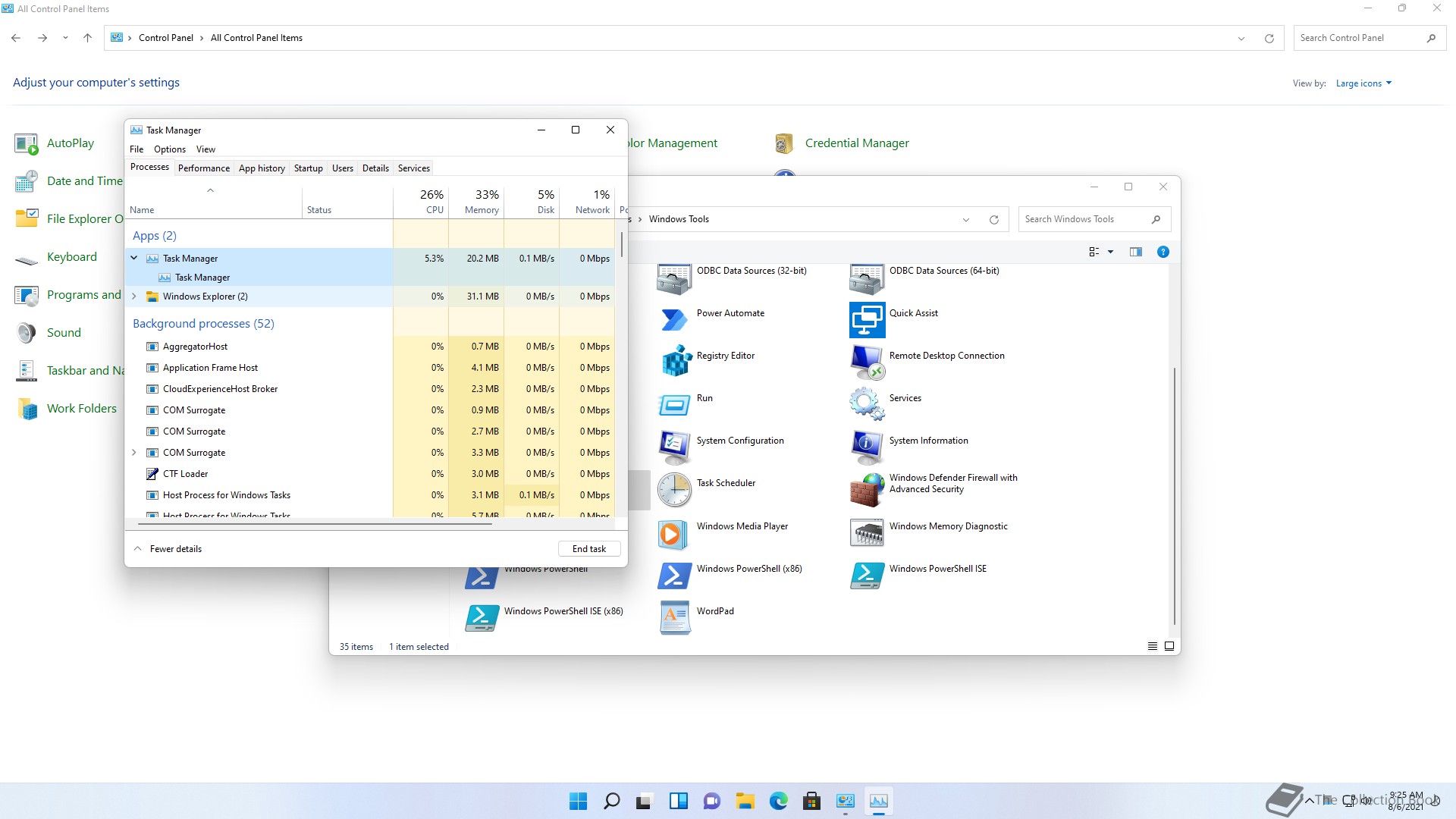Image resolution: width=1456 pixels, height=819 pixels.
Task: Switch Windows Tools to details view
Action: pos(1152,646)
